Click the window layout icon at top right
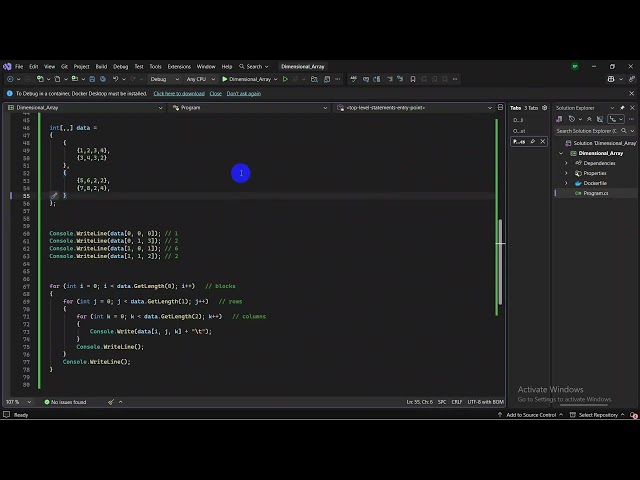 click(x=611, y=79)
